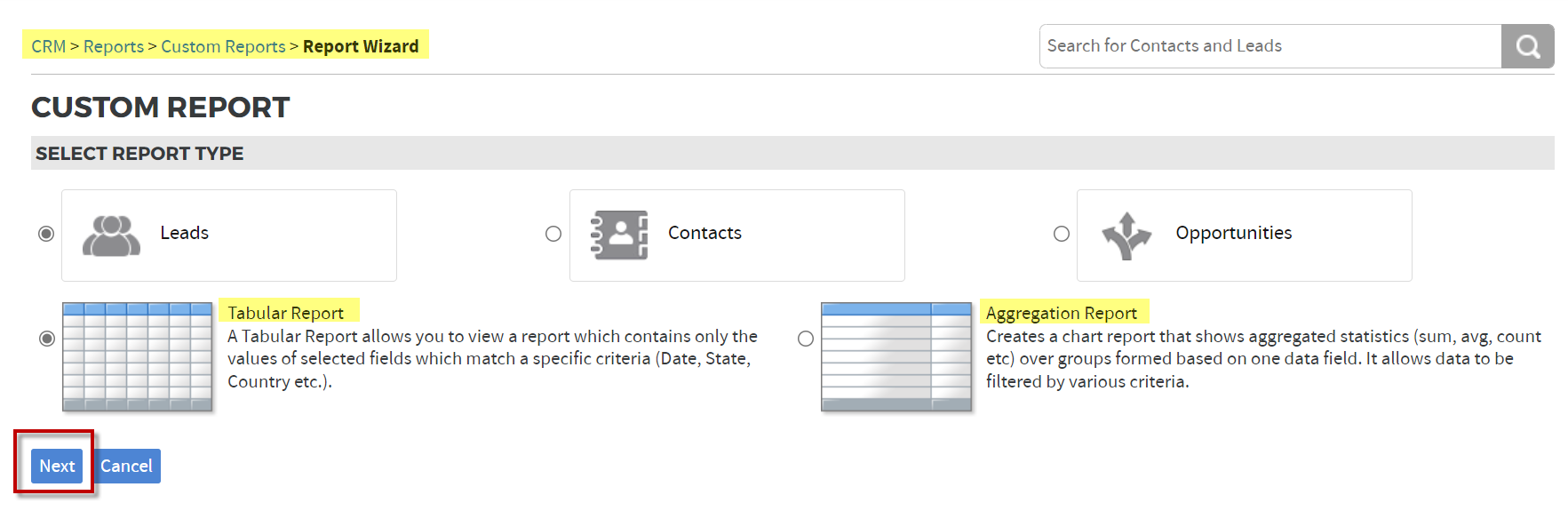Image resolution: width=1568 pixels, height=511 pixels.
Task: Choose the Aggregation Report radio option
Action: [806, 339]
